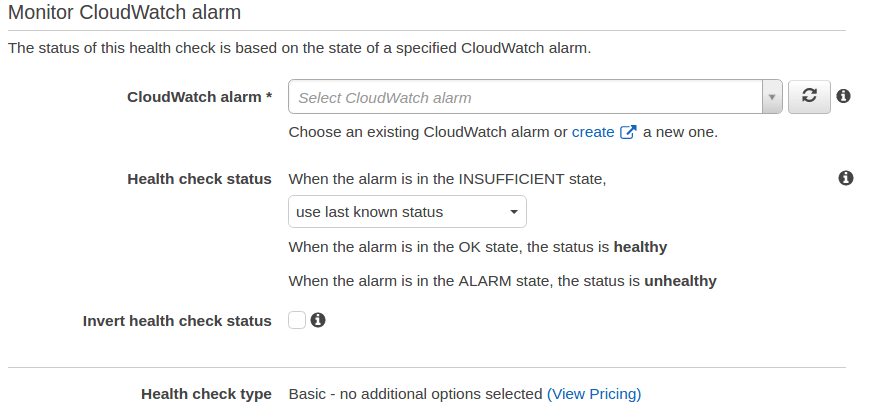Click the 'Invert health check status' label

[x=177, y=321]
